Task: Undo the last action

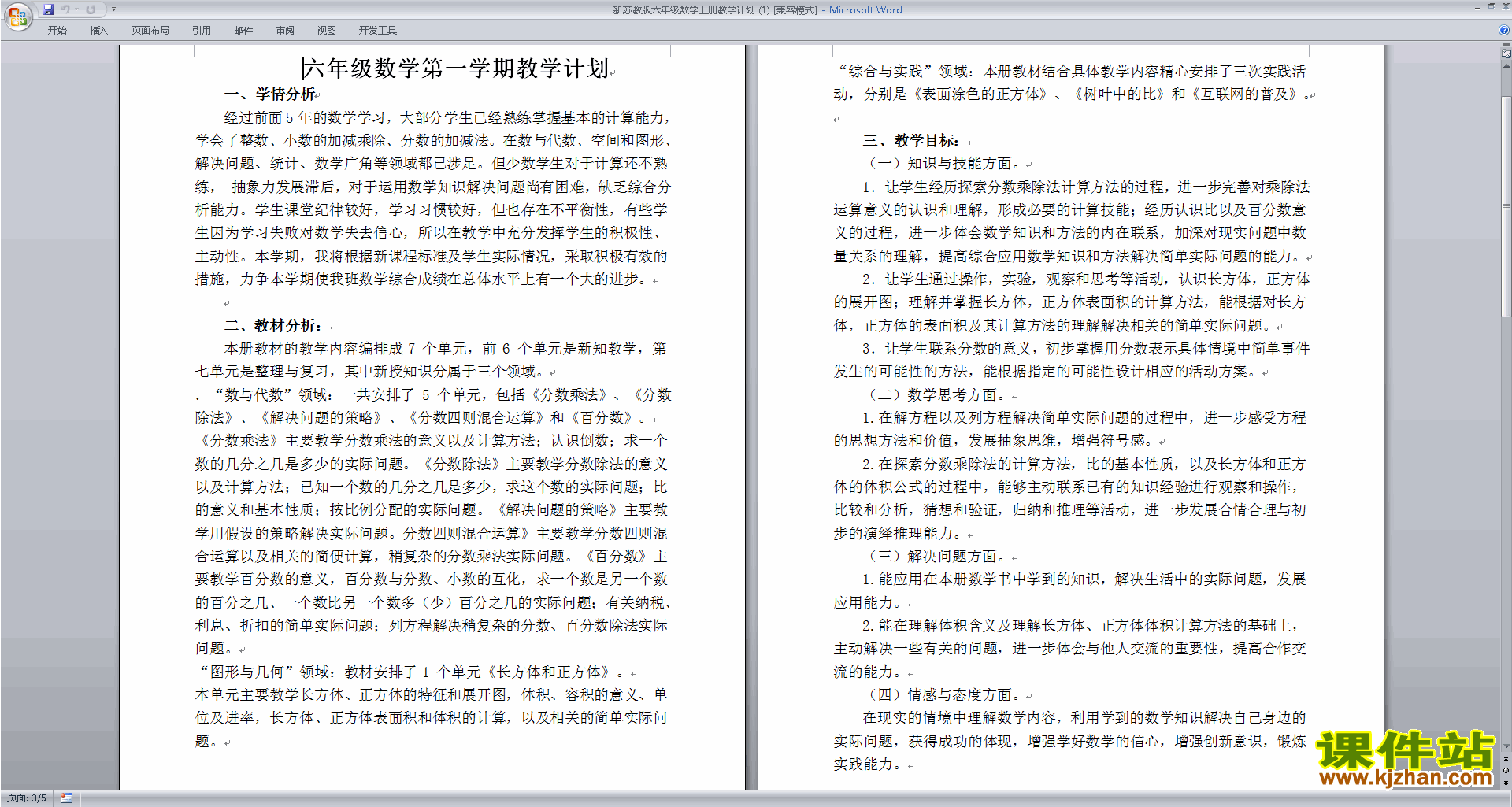Action: point(65,9)
